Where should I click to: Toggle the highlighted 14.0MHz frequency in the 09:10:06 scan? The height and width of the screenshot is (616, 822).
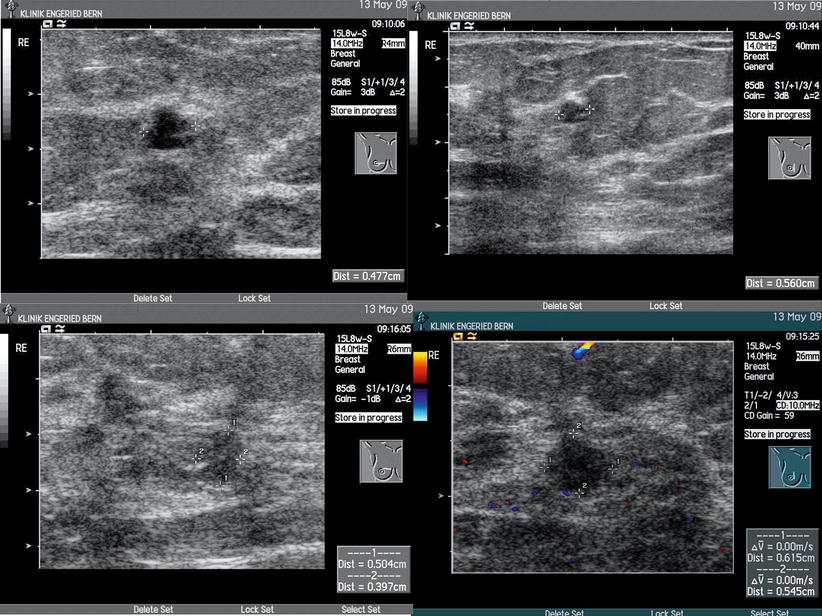[346, 43]
